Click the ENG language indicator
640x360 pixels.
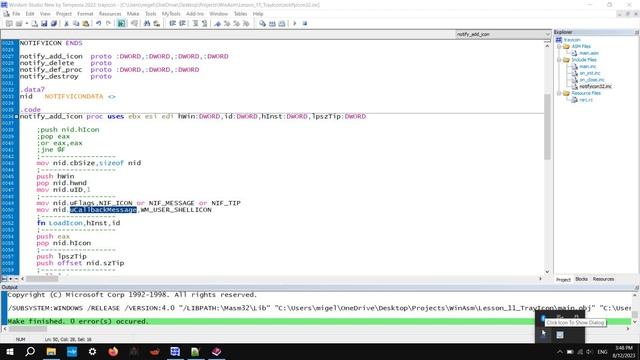click(x=602, y=352)
